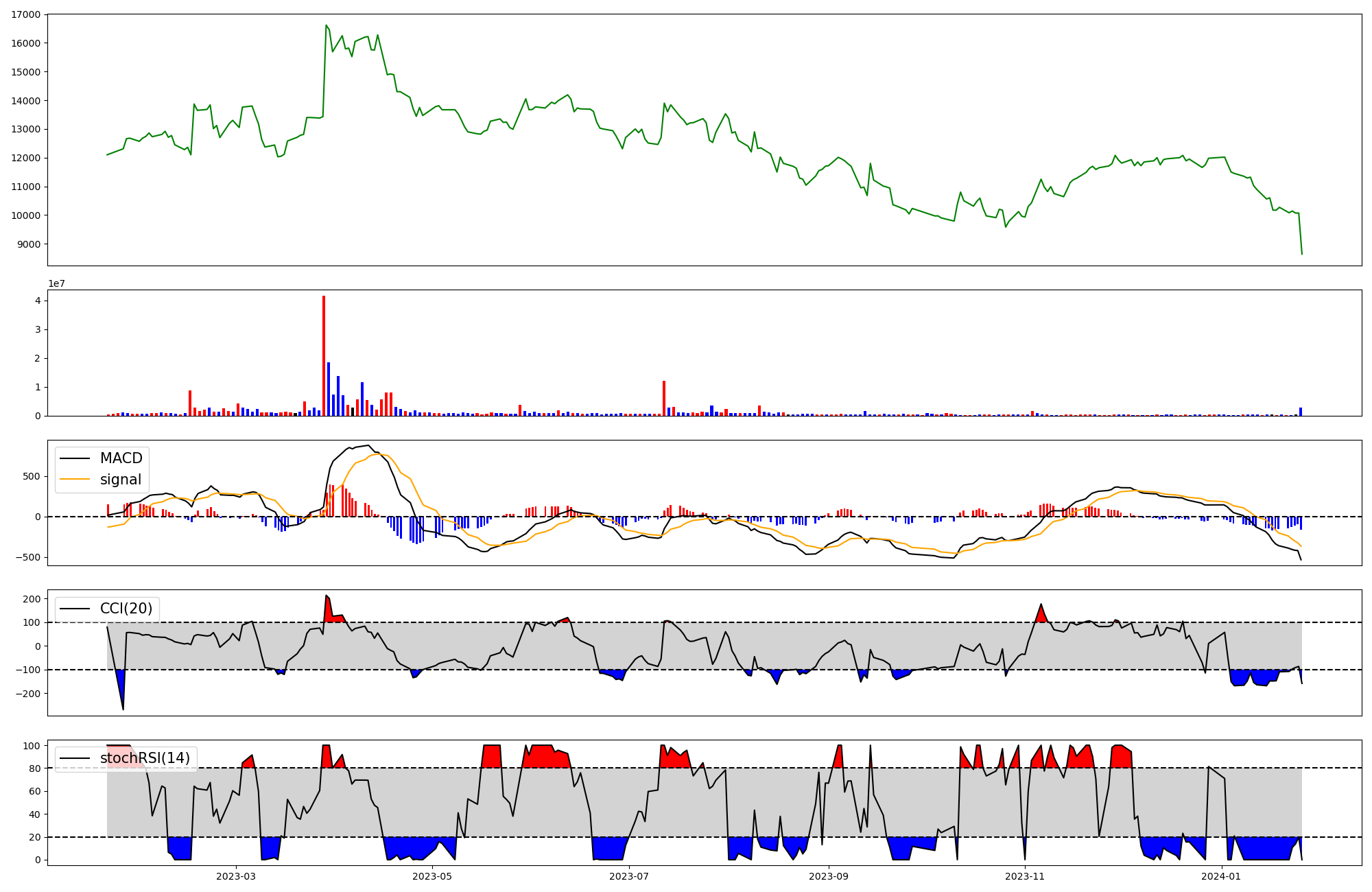Screen dimensions: 1372x892
Task: Click the 2023-03 x-axis tick label
Action: click(235, 876)
